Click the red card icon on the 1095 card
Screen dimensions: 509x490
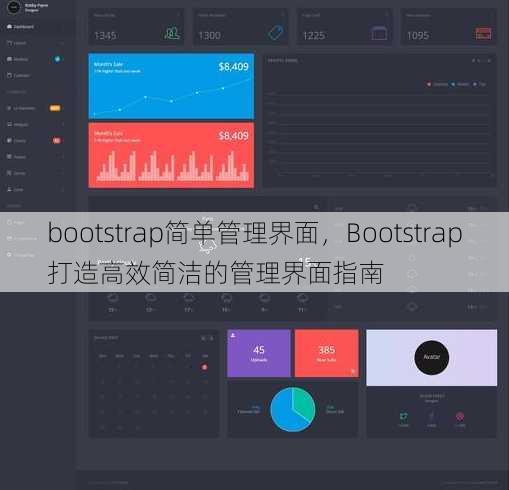(x=483, y=33)
